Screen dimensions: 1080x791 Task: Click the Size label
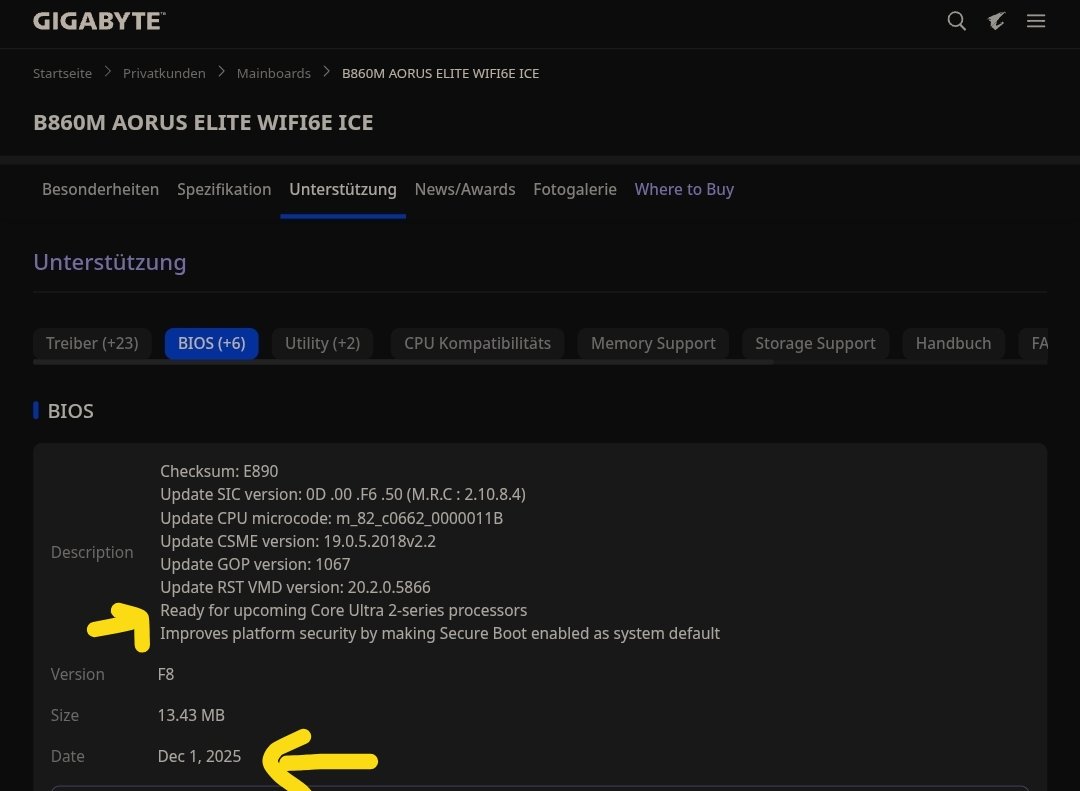(64, 715)
